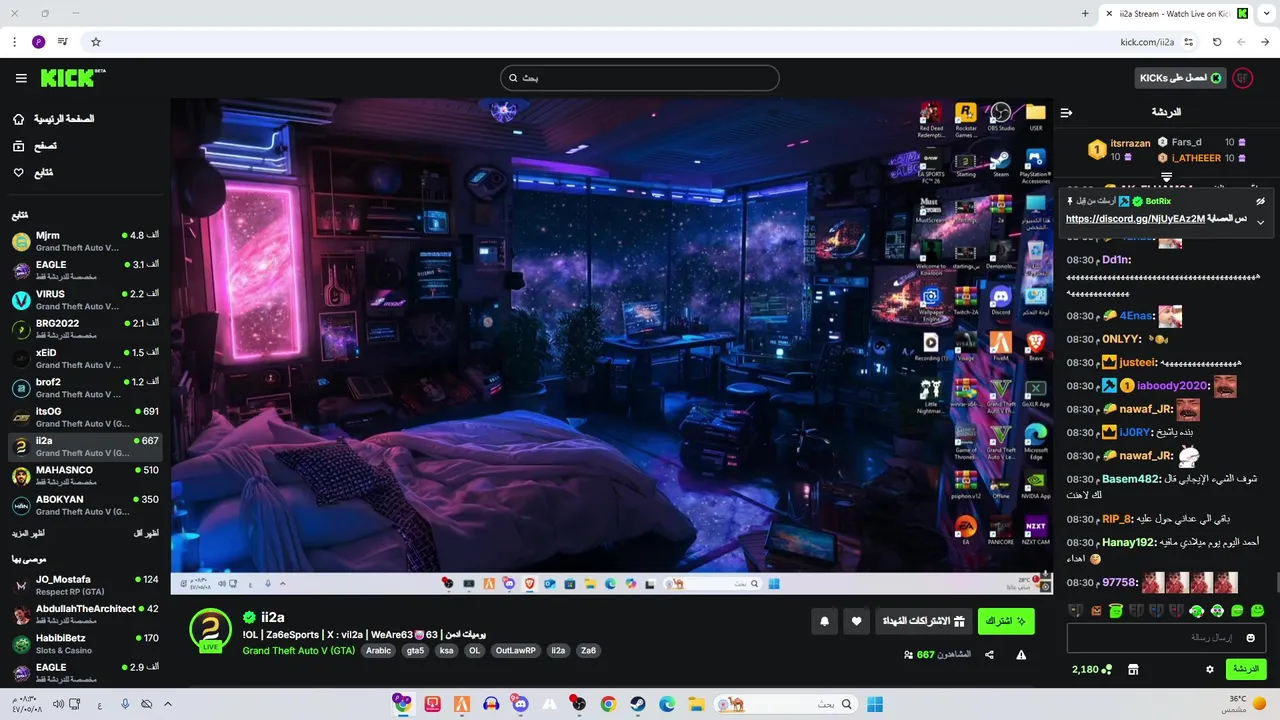View the 2,180 channel points balance
Viewport: 1280px width, 720px height.
[1092, 669]
